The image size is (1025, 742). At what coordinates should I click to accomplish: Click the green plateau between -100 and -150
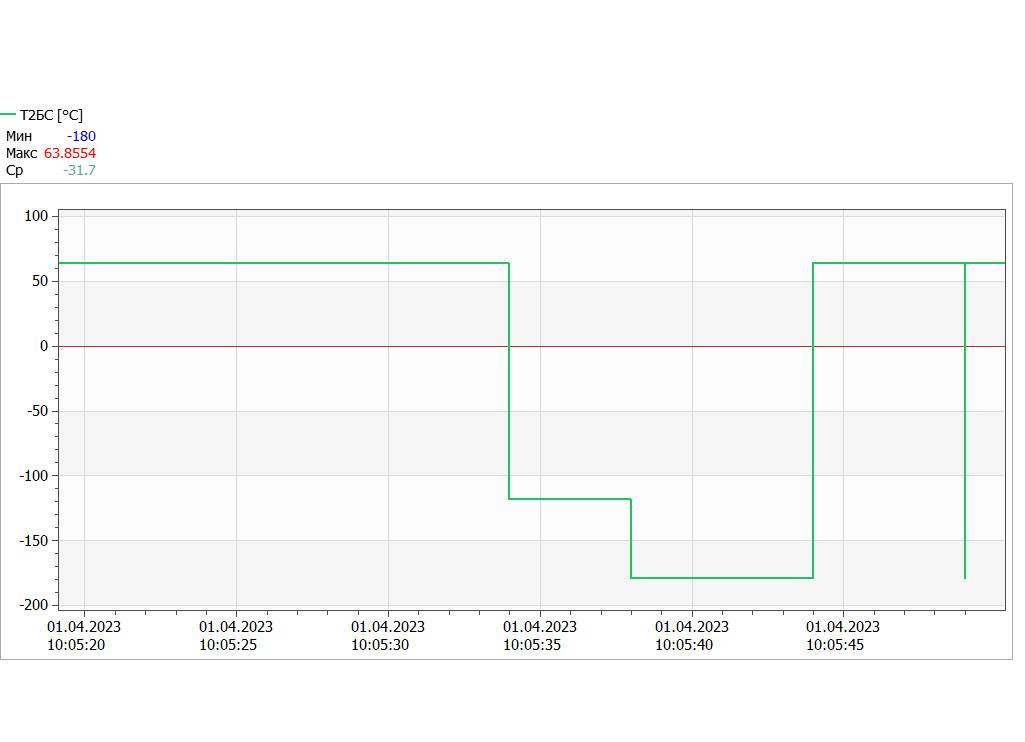click(x=570, y=498)
